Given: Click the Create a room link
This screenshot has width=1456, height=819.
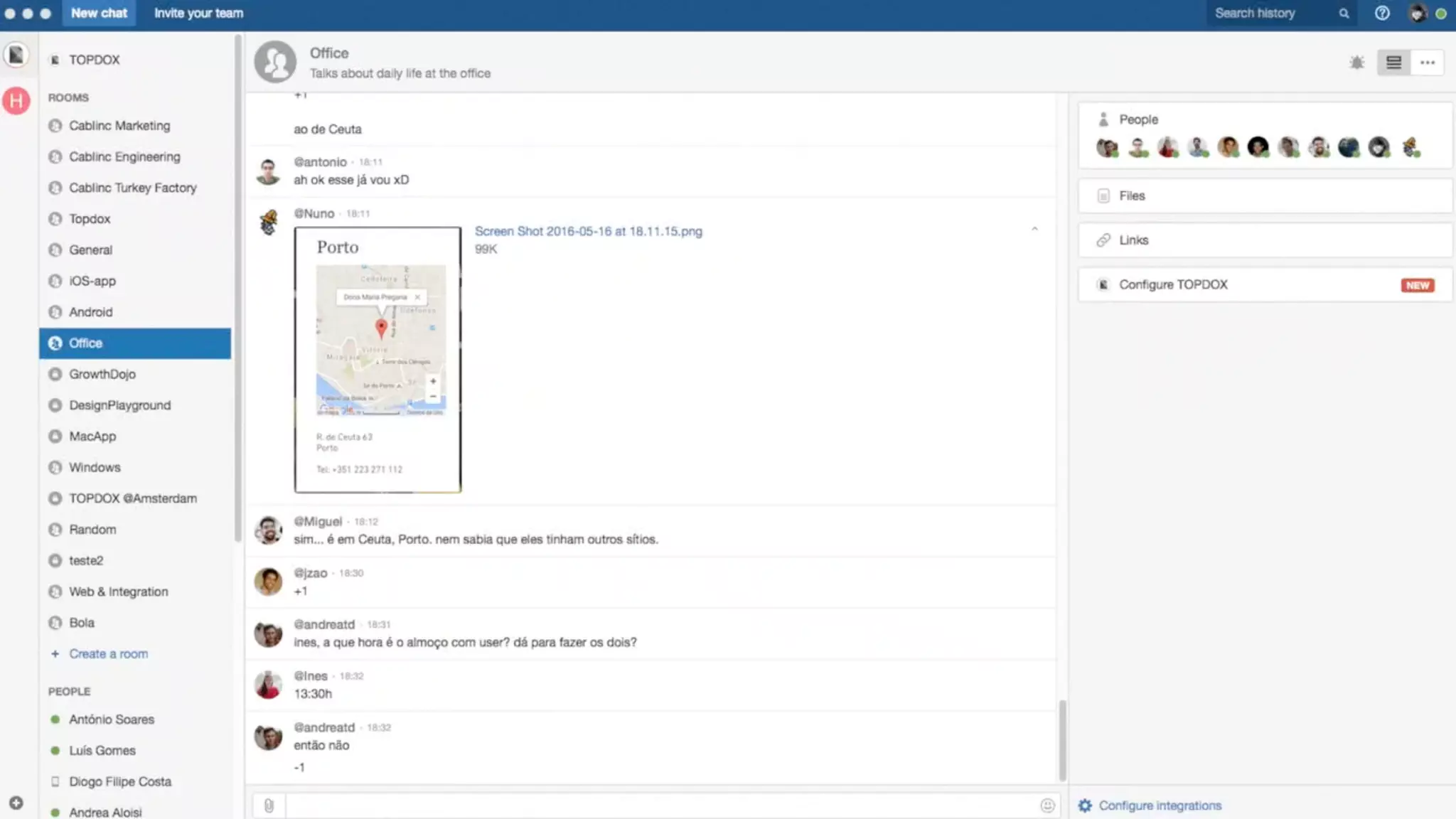Looking at the screenshot, I should pyautogui.click(x=108, y=653).
